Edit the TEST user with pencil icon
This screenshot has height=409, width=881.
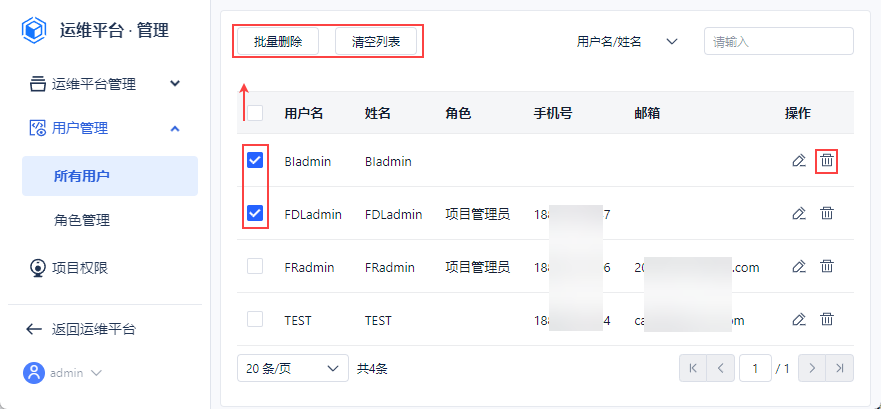point(798,320)
